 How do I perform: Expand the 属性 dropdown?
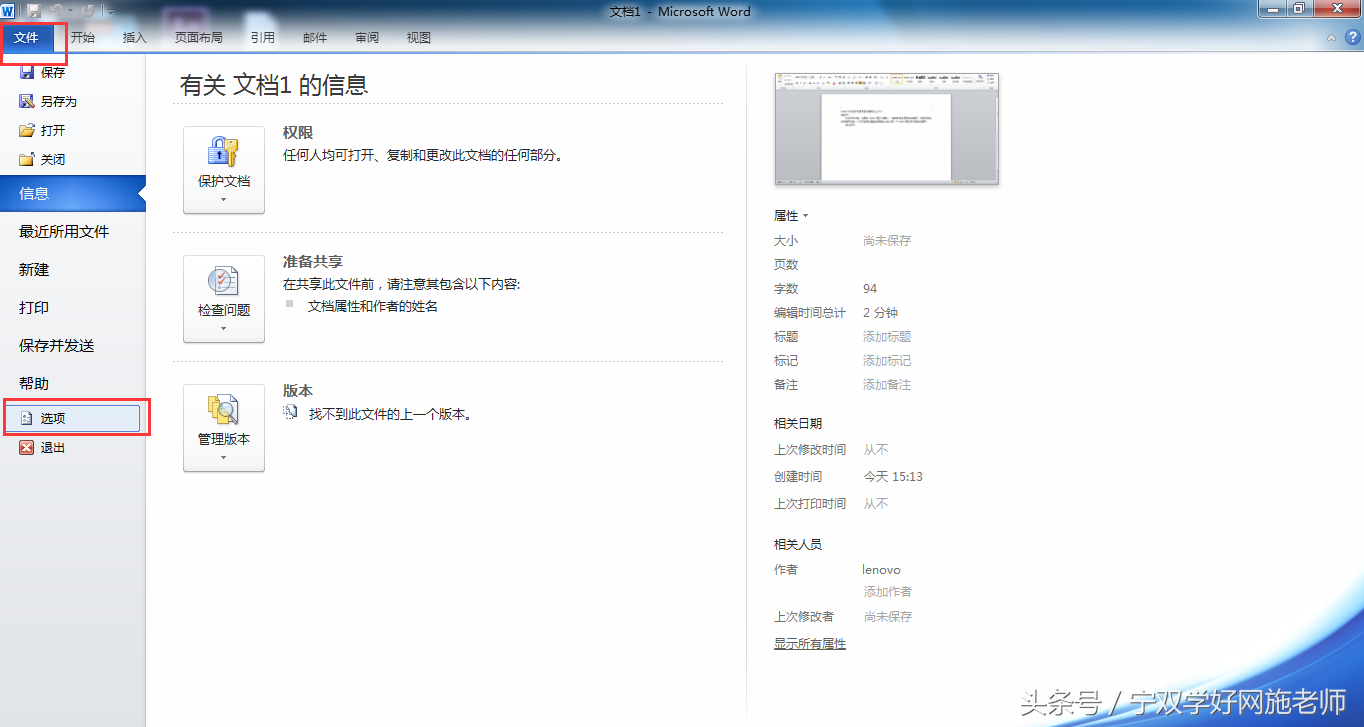791,215
